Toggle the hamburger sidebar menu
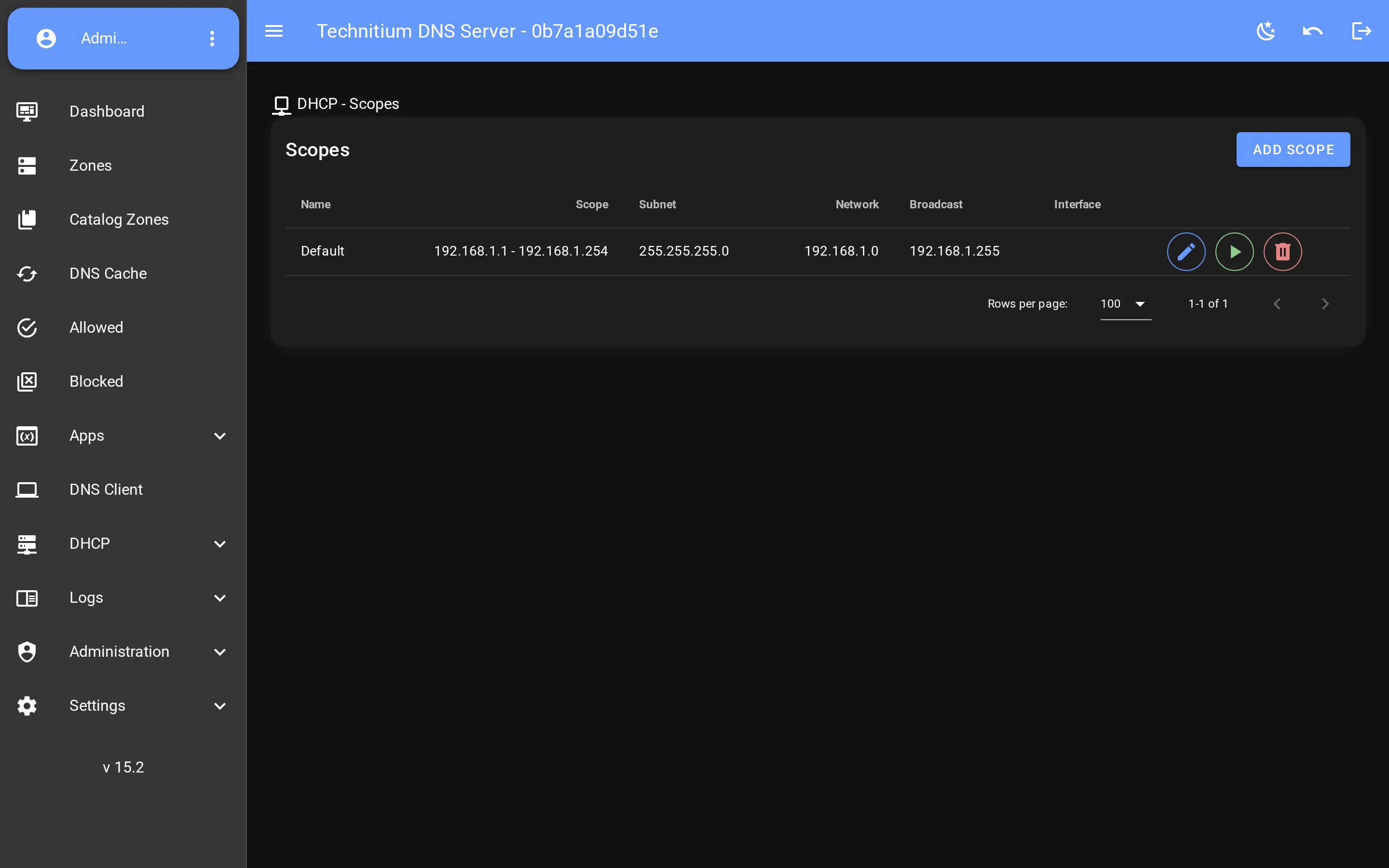1389x868 pixels. tap(274, 31)
